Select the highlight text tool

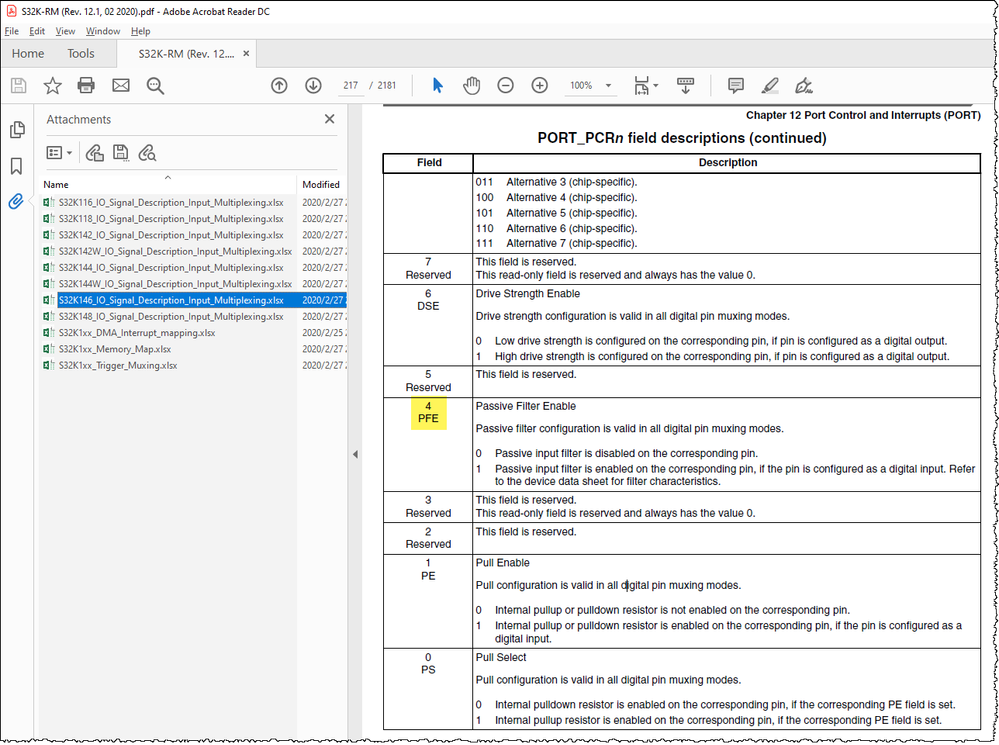(770, 85)
